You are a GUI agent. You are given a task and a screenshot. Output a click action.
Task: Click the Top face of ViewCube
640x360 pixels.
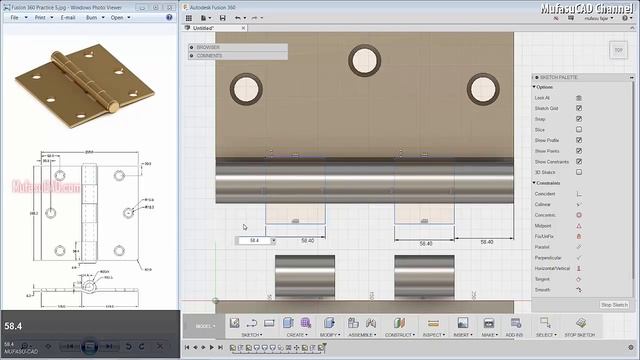pyautogui.click(x=618, y=50)
